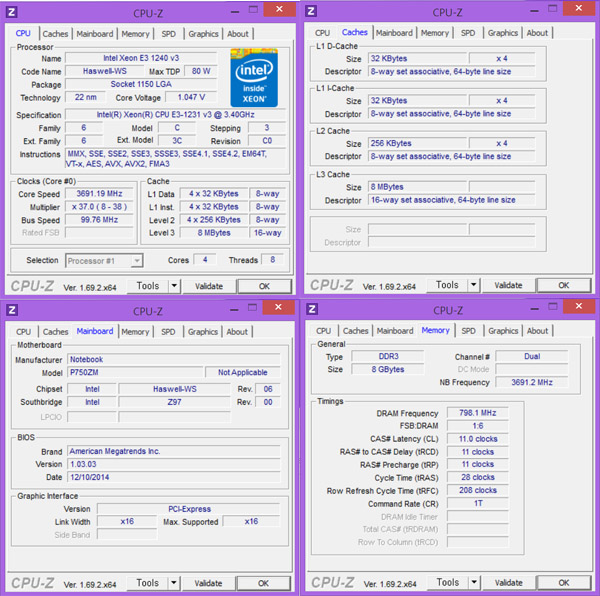600x596 pixels.
Task: Open Graphics tab in bottom-right Memory window
Action: pyautogui.click(x=503, y=331)
